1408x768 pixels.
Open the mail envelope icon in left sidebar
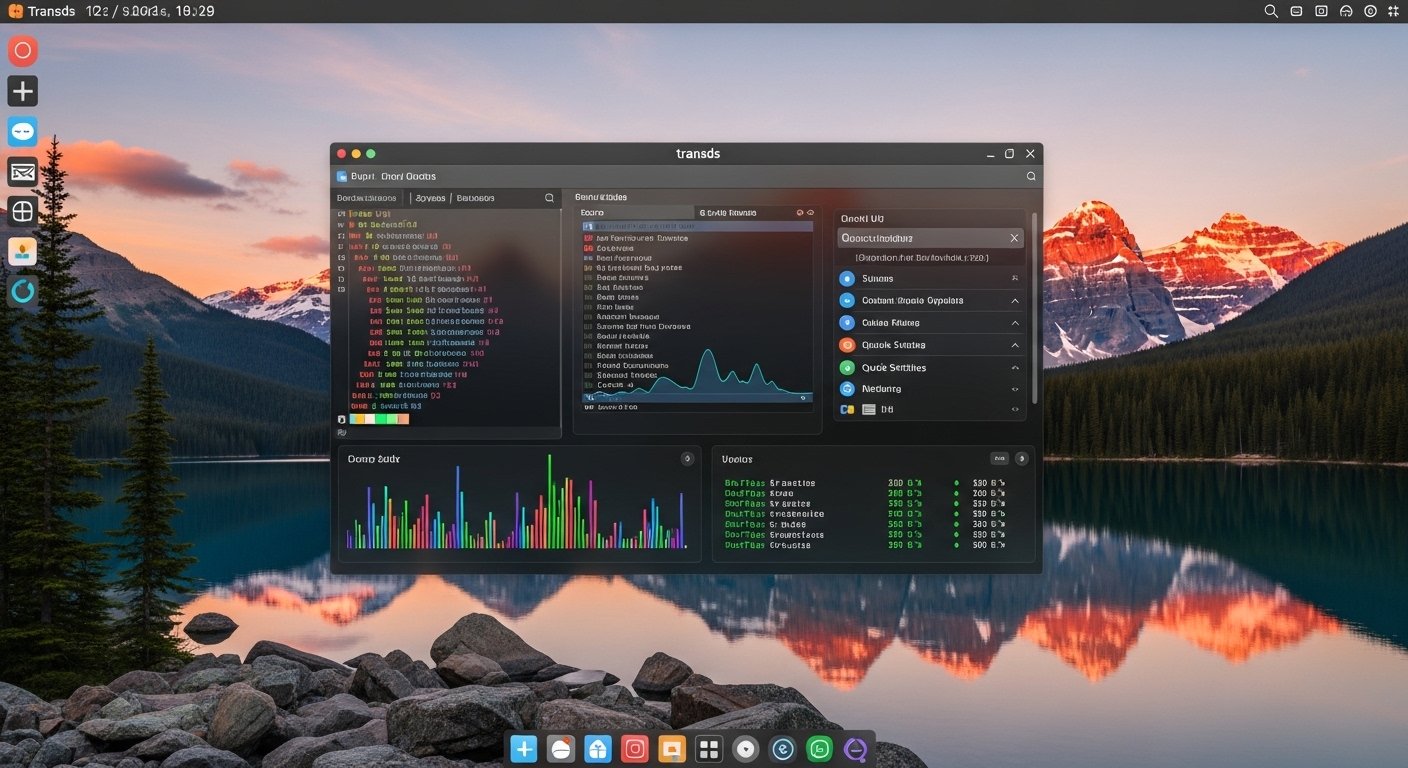[22, 172]
